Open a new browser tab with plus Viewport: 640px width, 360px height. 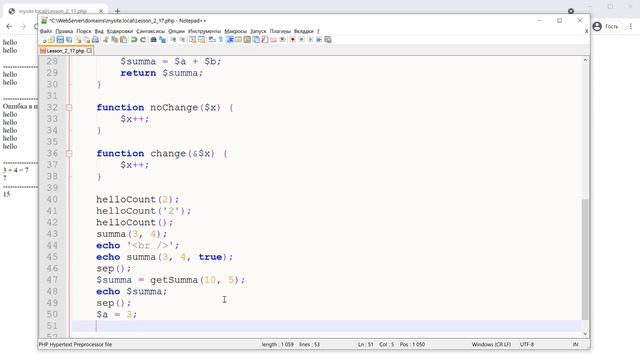pos(118,11)
